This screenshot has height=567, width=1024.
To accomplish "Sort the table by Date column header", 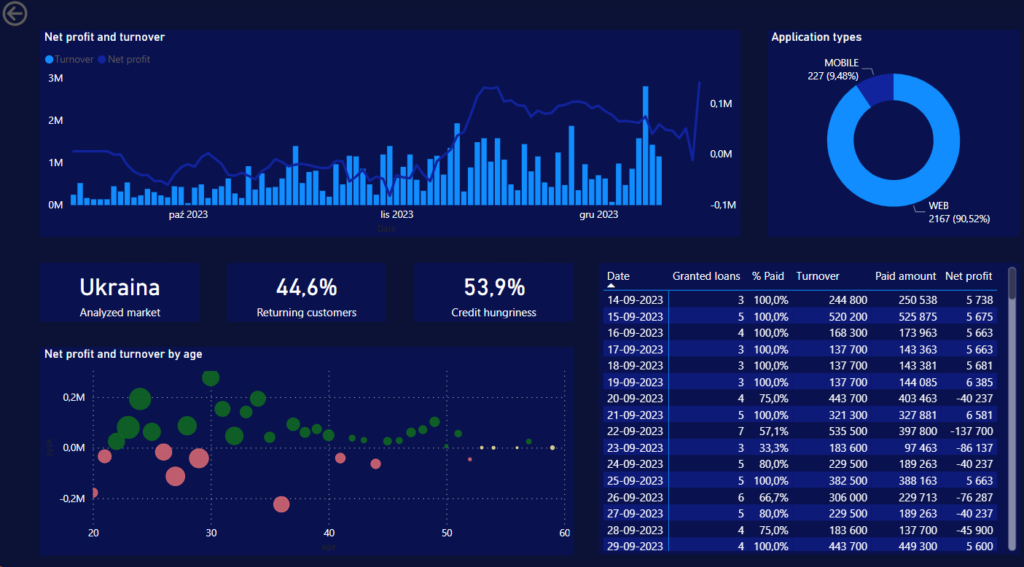I will [x=618, y=276].
